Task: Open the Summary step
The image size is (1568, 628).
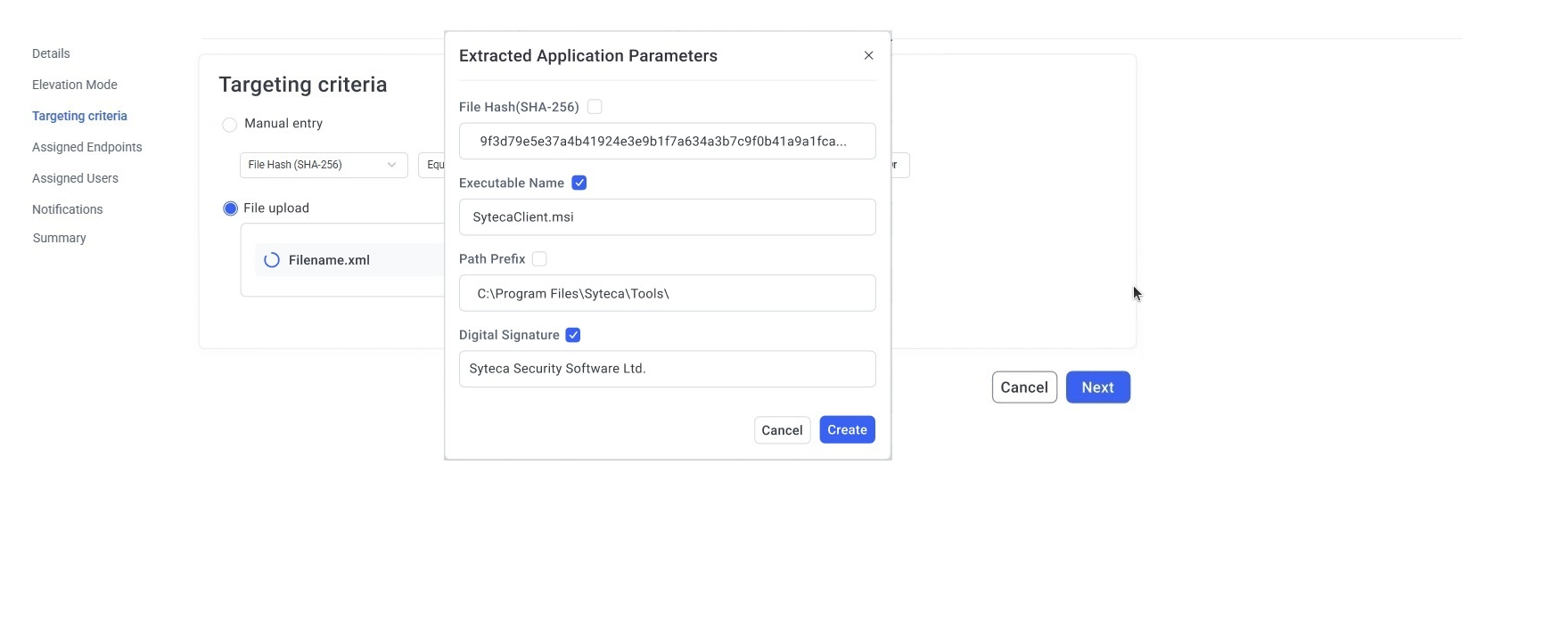Action: pyautogui.click(x=60, y=238)
